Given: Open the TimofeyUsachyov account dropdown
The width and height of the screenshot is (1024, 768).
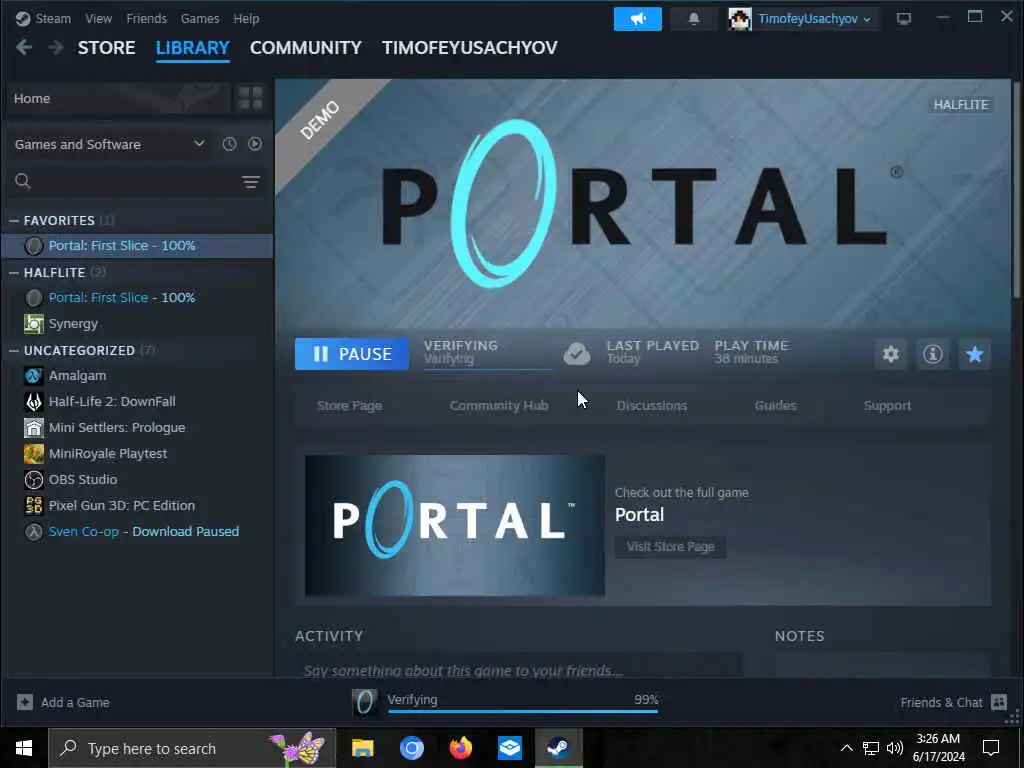Looking at the screenshot, I should click(814, 19).
